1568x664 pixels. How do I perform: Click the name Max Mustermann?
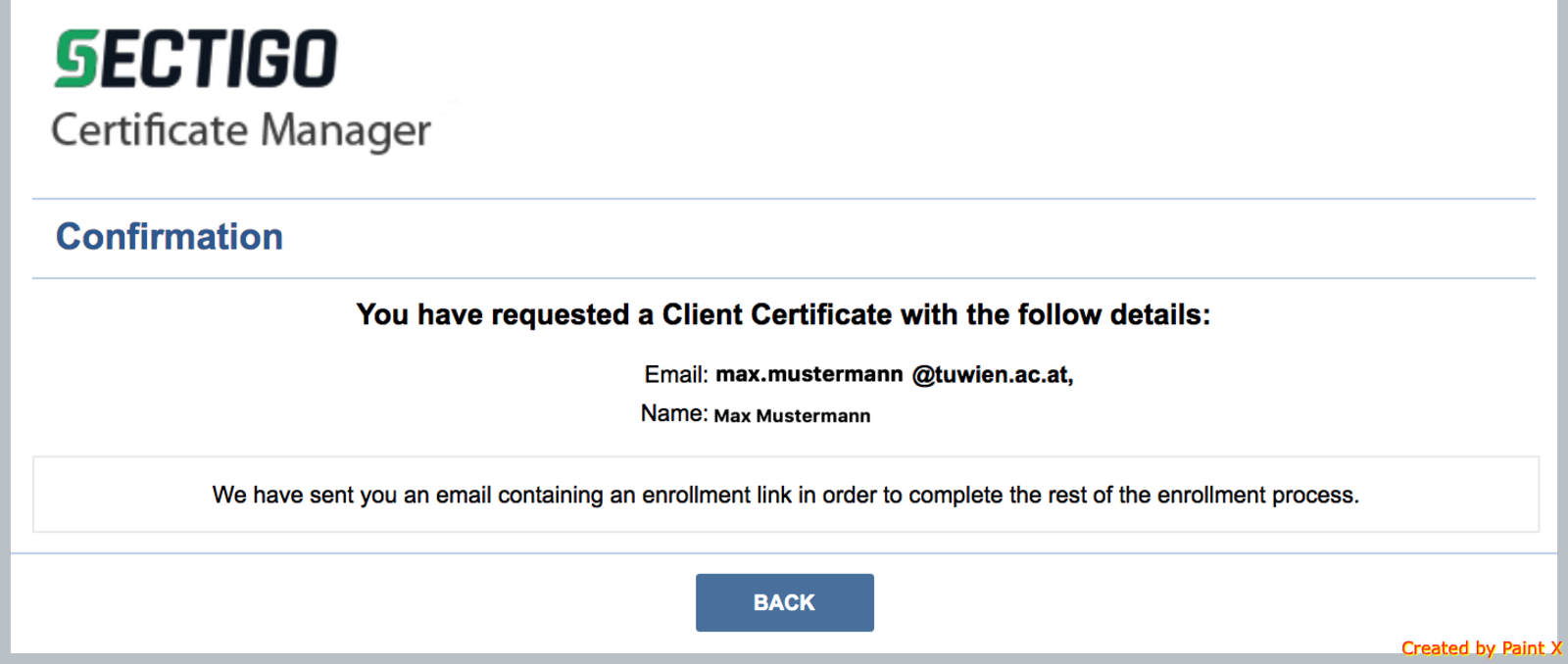792,415
